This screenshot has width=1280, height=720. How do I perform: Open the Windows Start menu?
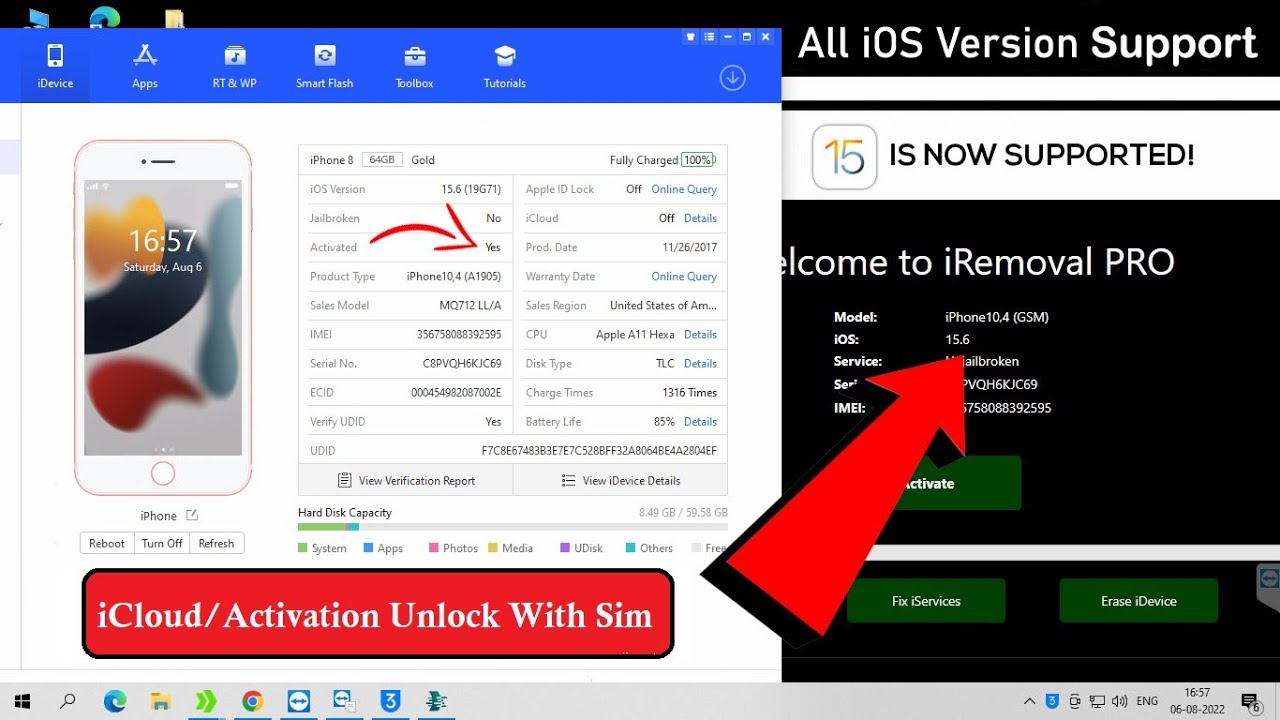point(22,701)
